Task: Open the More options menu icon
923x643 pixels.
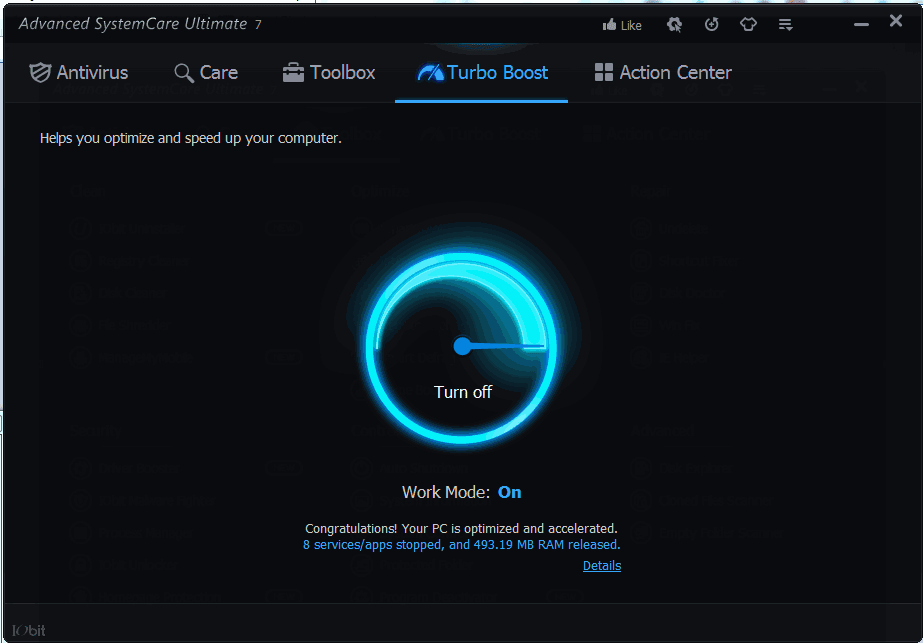Action: pos(785,25)
